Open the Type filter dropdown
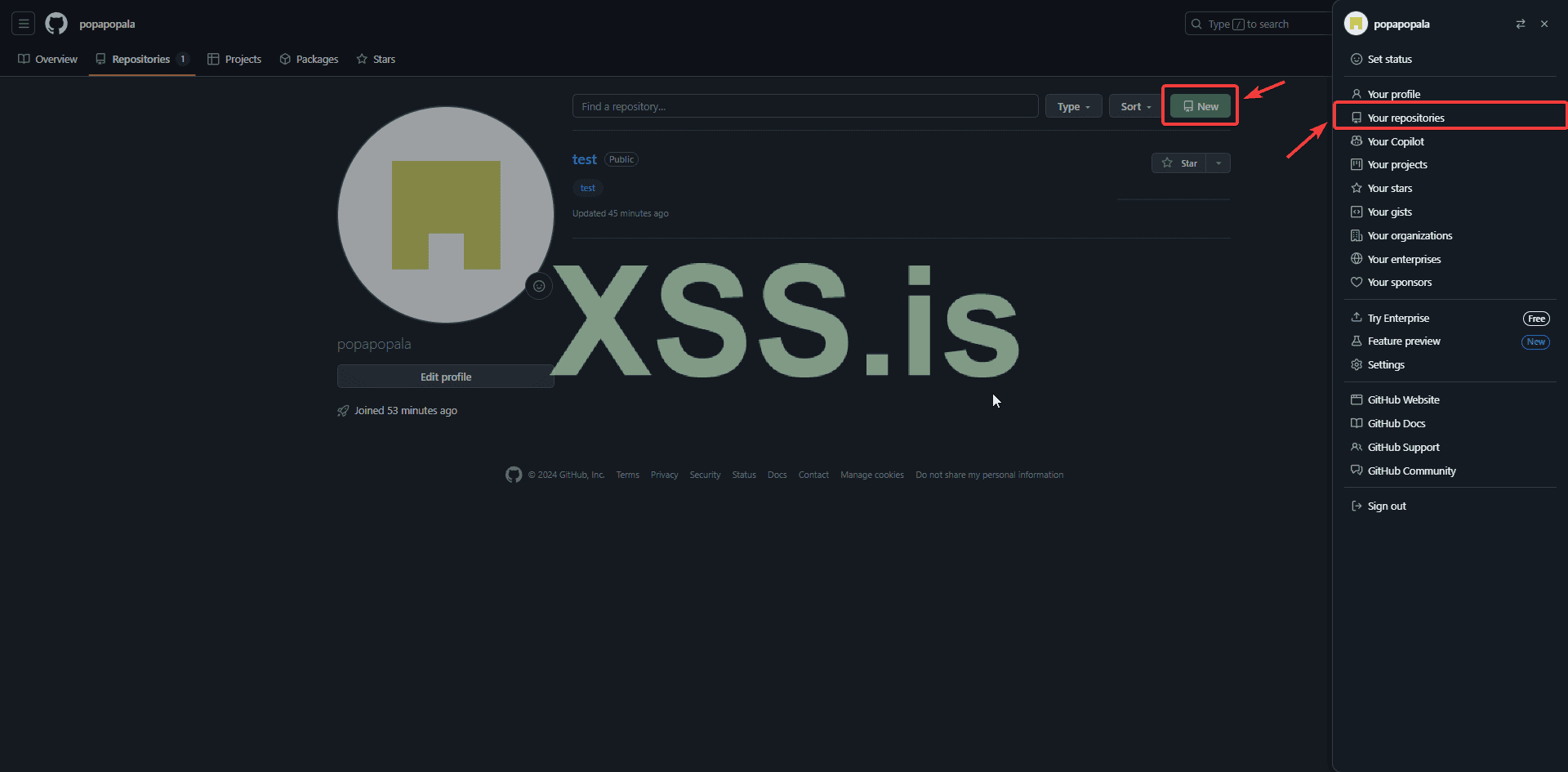Viewport: 1568px width, 772px height. pos(1074,106)
